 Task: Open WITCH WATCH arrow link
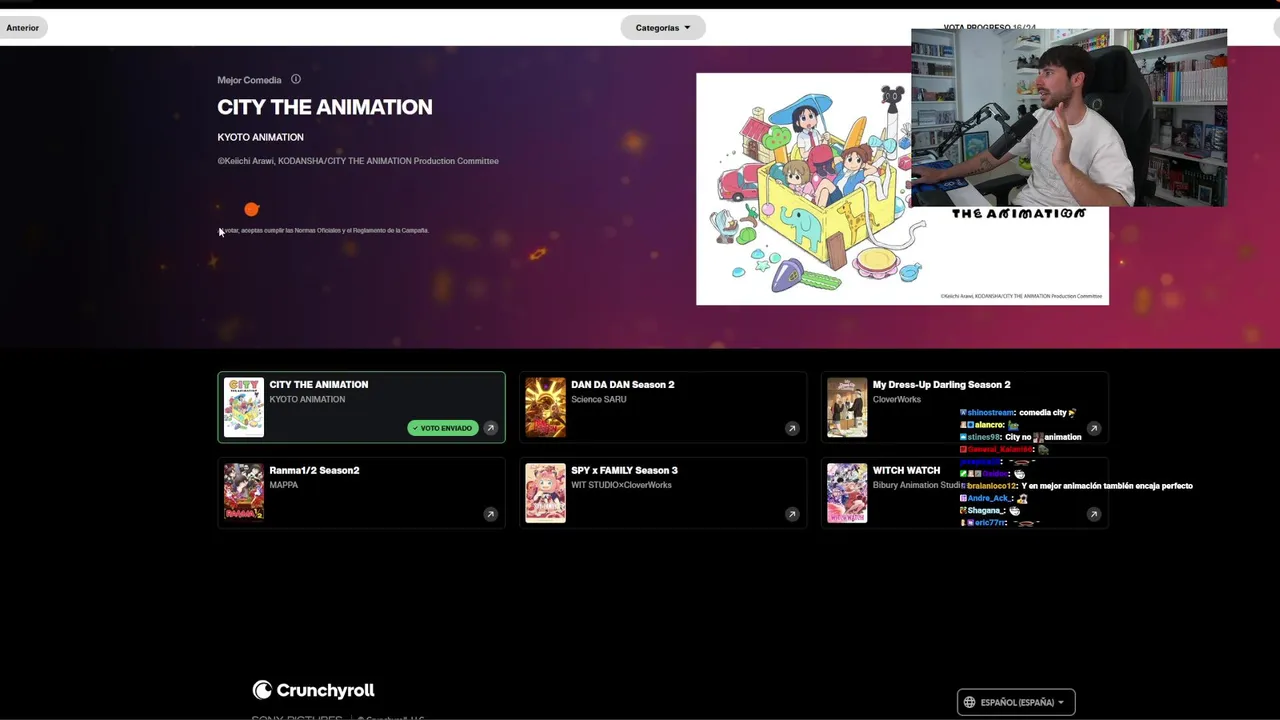point(1094,514)
